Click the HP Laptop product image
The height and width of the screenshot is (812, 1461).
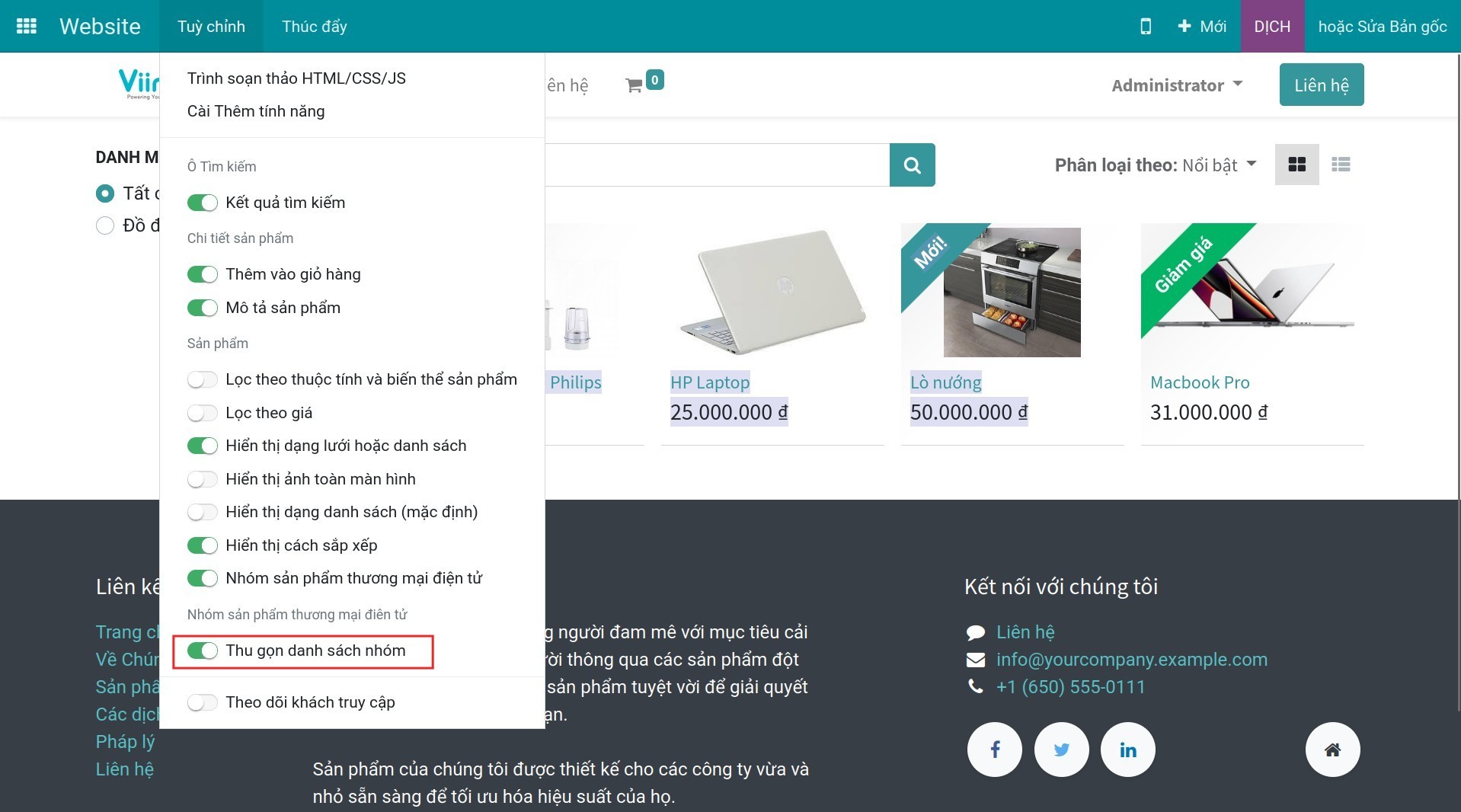pyautogui.click(x=772, y=293)
